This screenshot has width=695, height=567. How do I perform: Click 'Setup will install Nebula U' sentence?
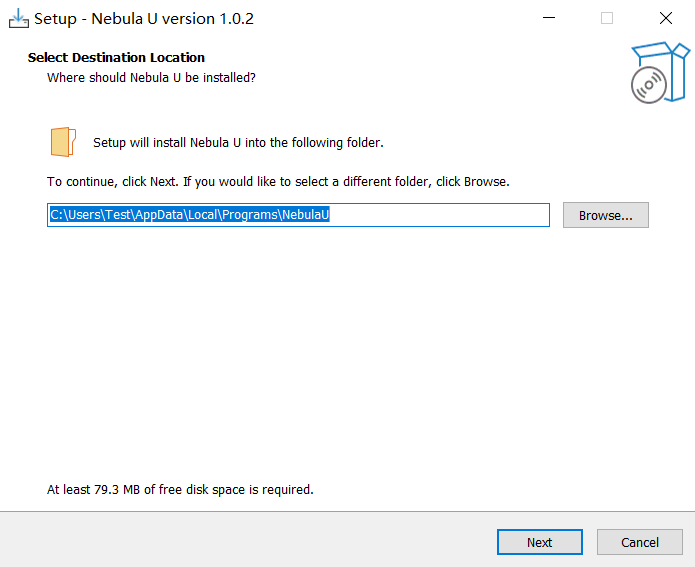(238, 143)
